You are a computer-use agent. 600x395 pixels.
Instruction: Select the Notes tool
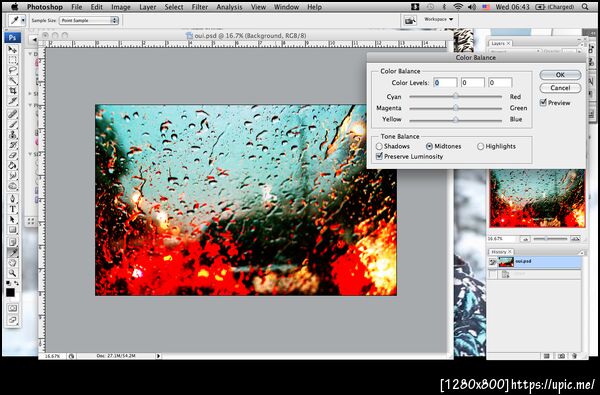click(13, 242)
